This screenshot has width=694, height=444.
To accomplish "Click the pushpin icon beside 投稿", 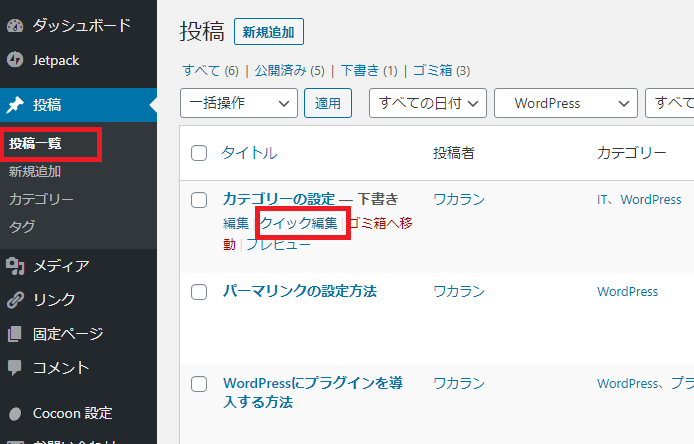I will click(15, 105).
